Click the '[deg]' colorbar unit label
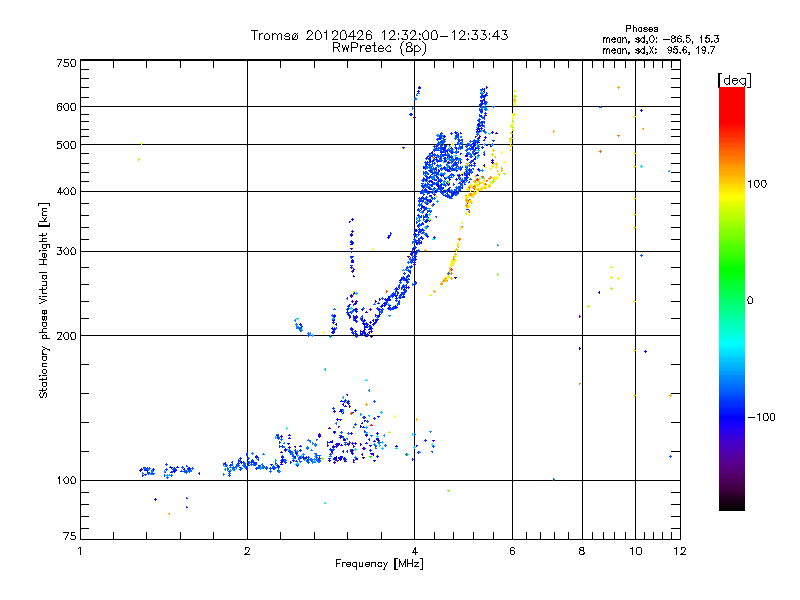The image size is (800, 600). (x=734, y=80)
